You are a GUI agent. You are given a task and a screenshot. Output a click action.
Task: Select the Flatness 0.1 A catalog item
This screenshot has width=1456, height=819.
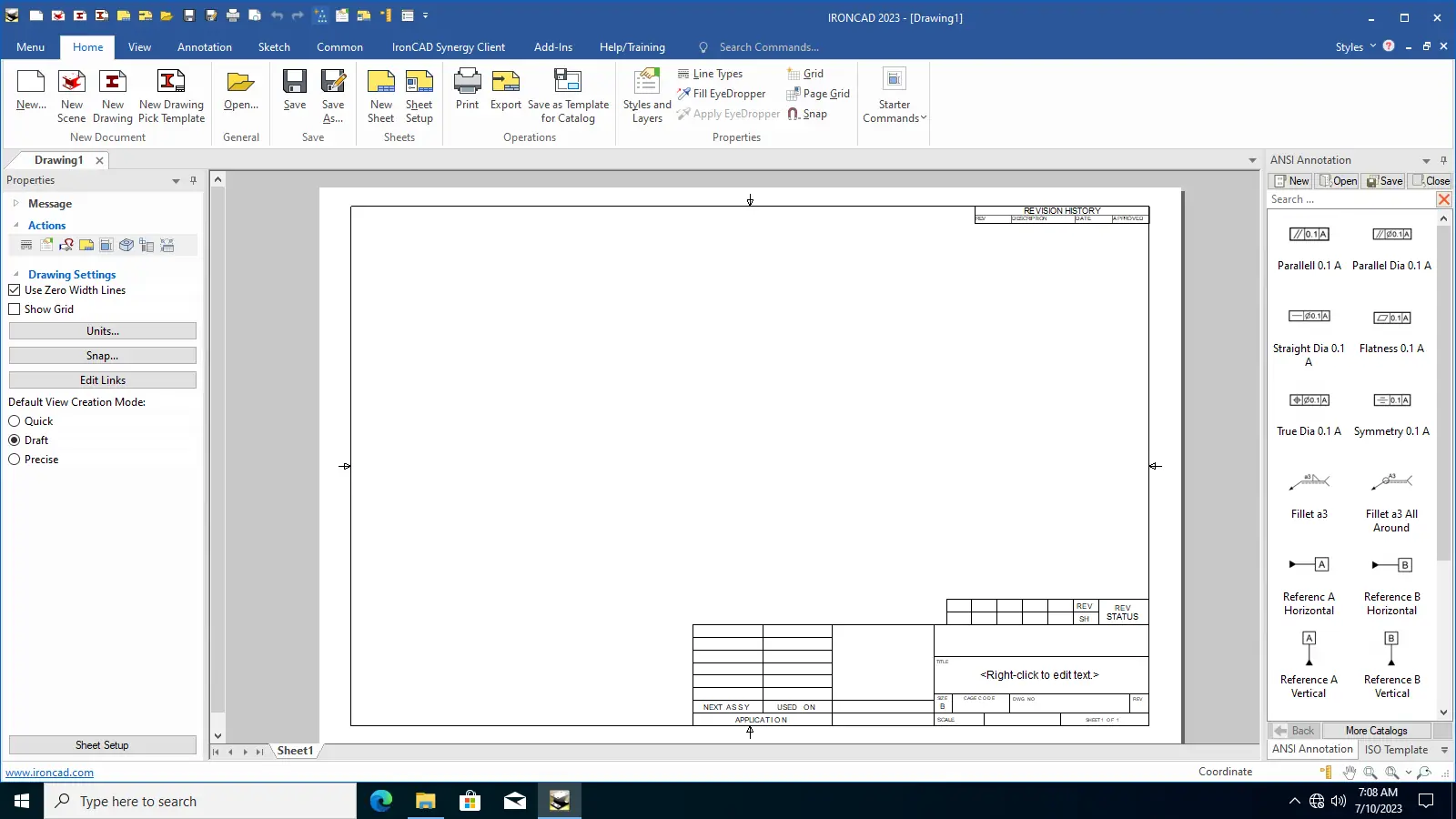[1391, 332]
